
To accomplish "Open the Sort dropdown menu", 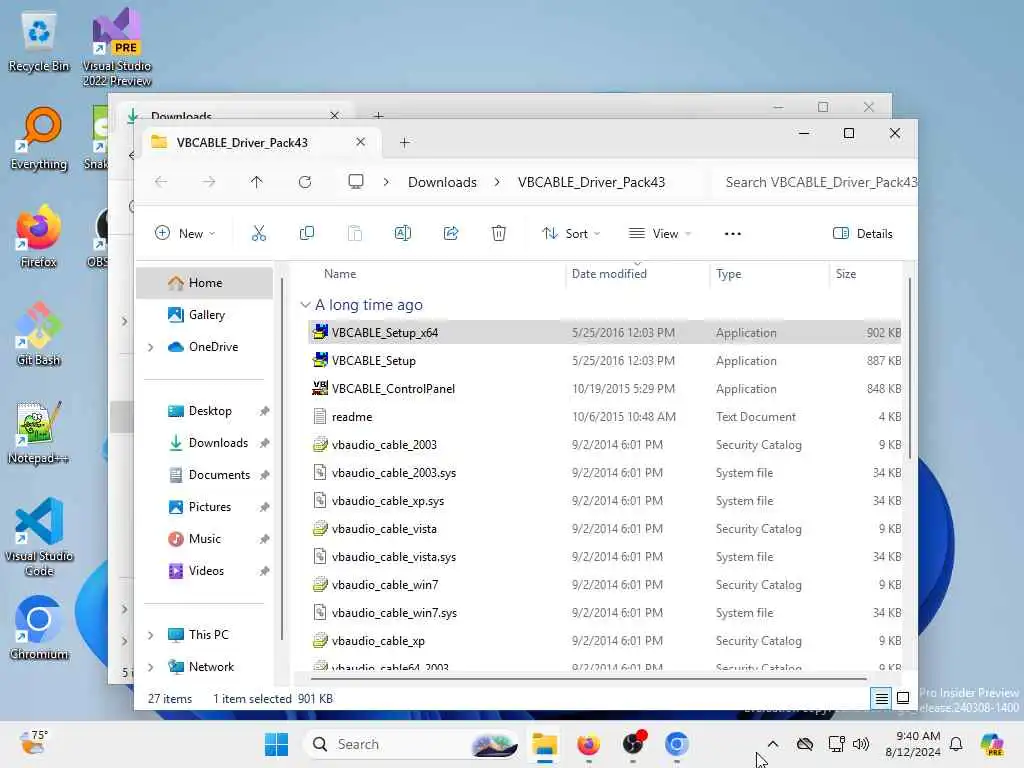I will tap(571, 234).
